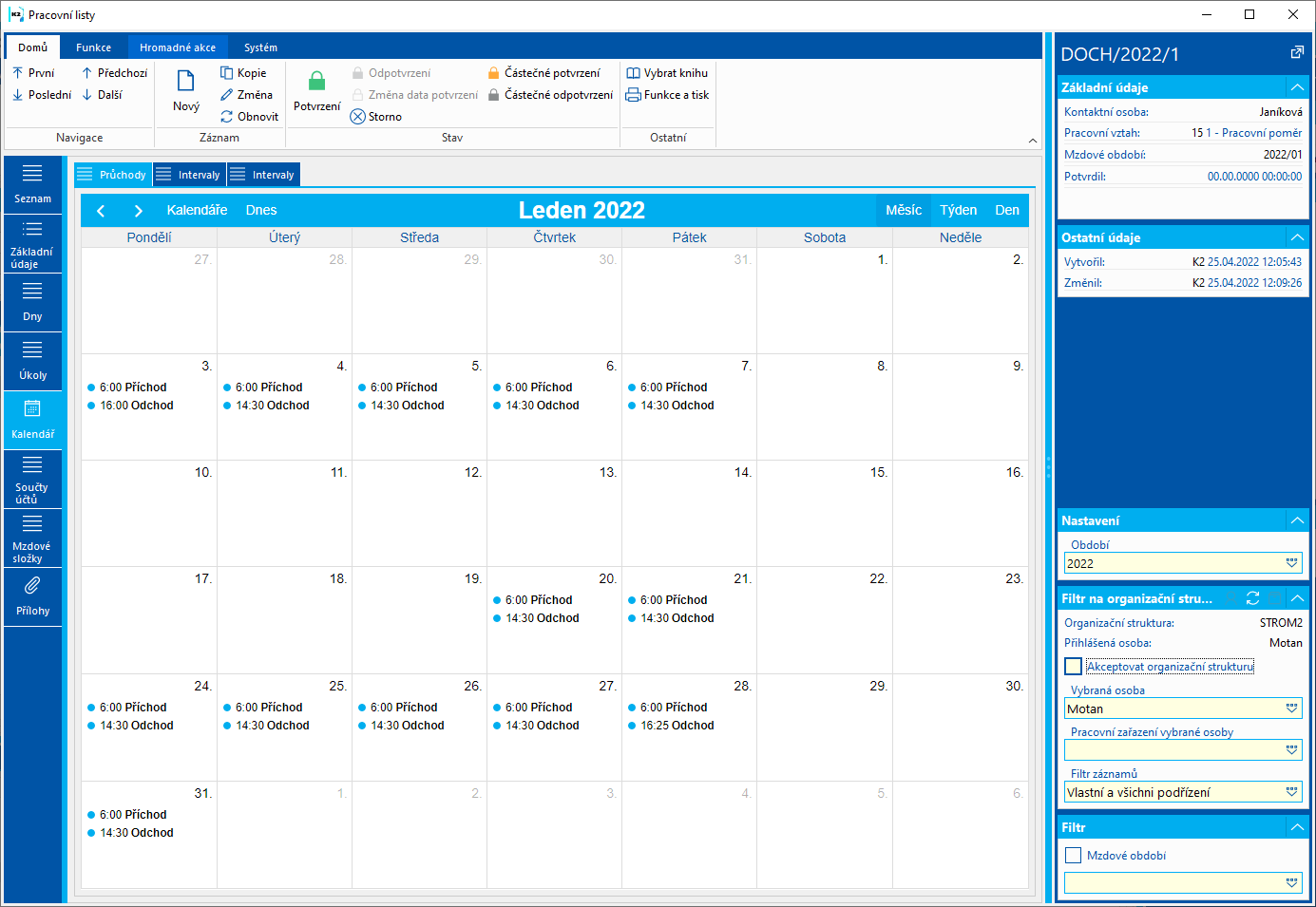Open the Systém ribbon tab
1316x907 pixels.
tap(260, 47)
